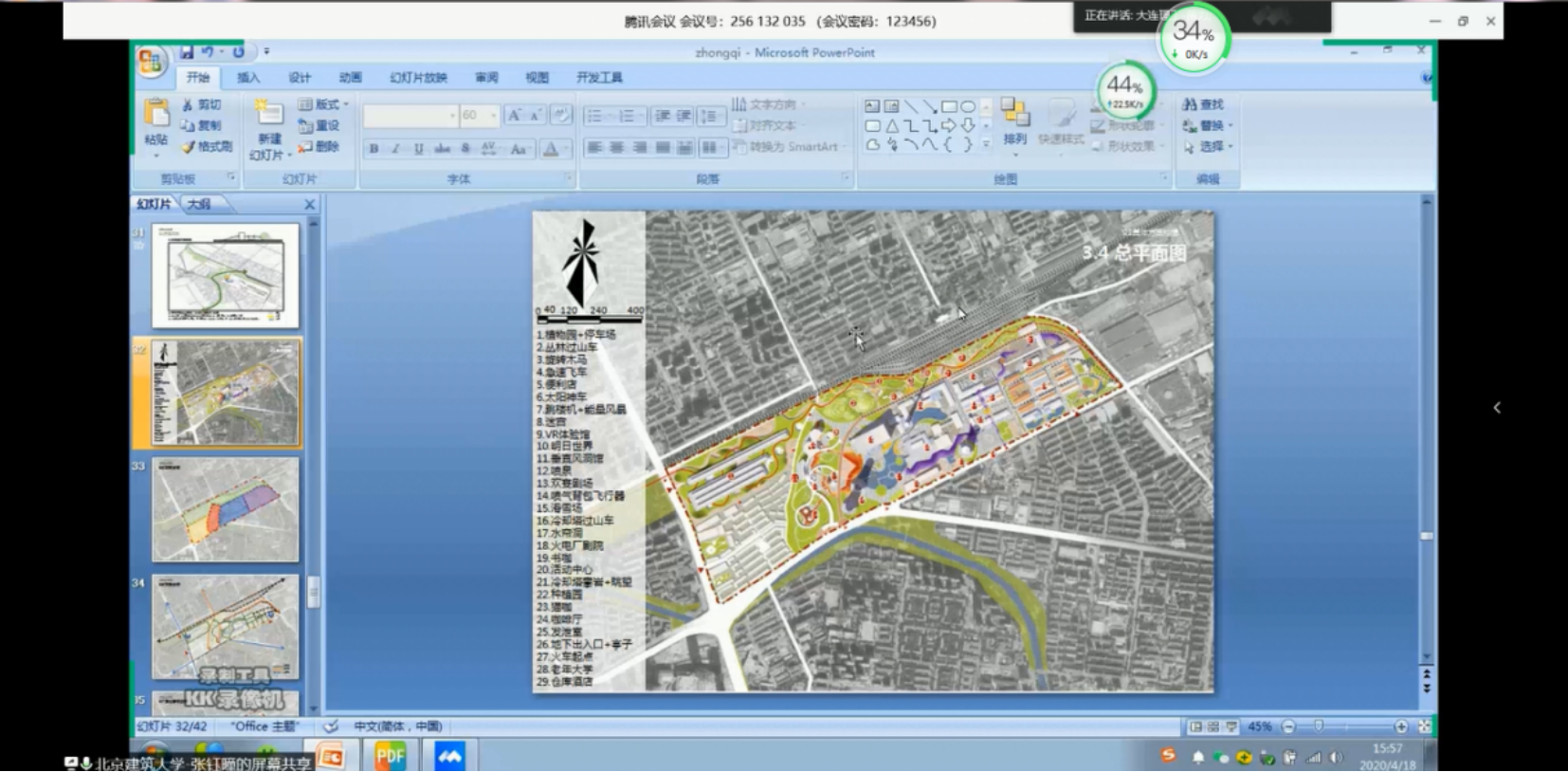The height and width of the screenshot is (772, 1568).
Task: Click the zoom slider in status bar
Action: click(x=1319, y=726)
